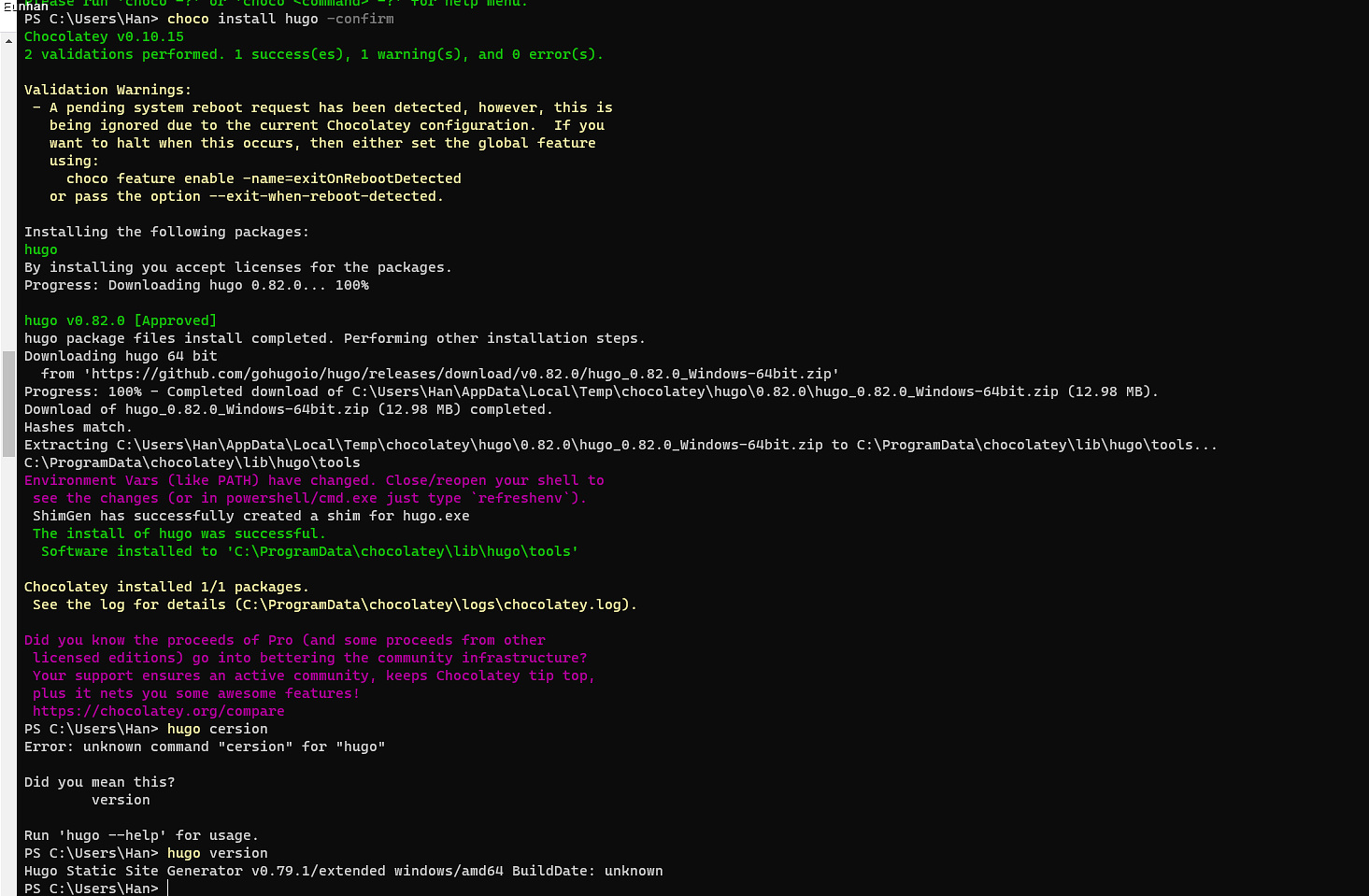Viewport: 1369px width, 896px height.
Task: Click 'ShimGen has successfully created a shim' line
Action: pyautogui.click(x=251, y=516)
